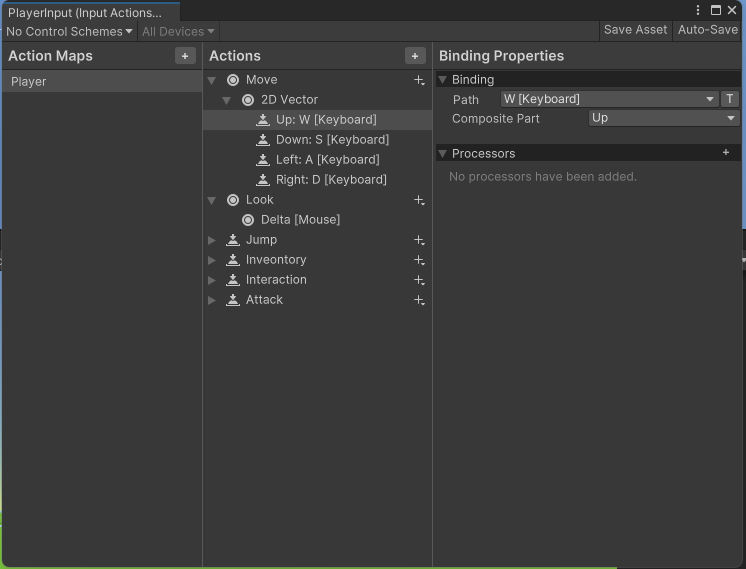Collapse the Binding section
746x569 pixels.
point(442,79)
